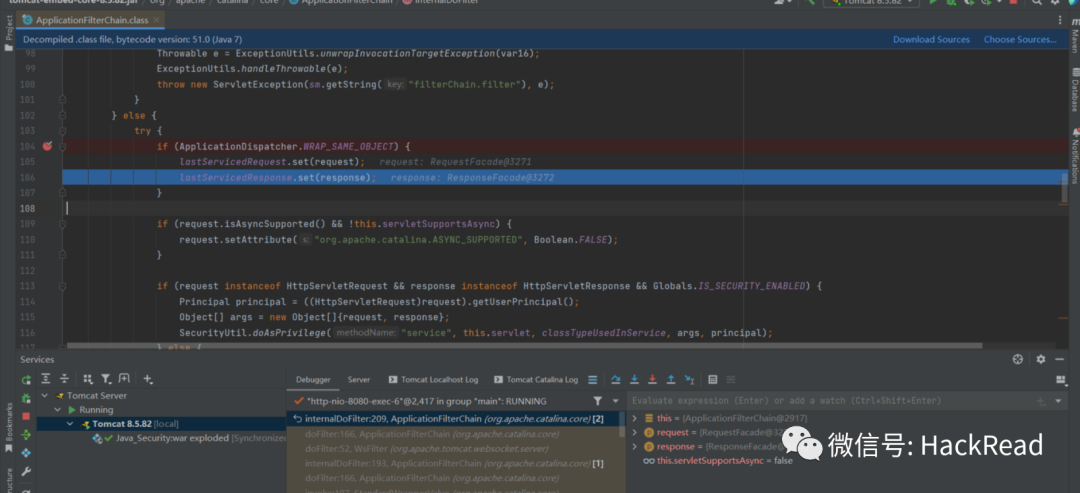Click Choose Sources link
The height and width of the screenshot is (493, 1080).
click(1019, 39)
